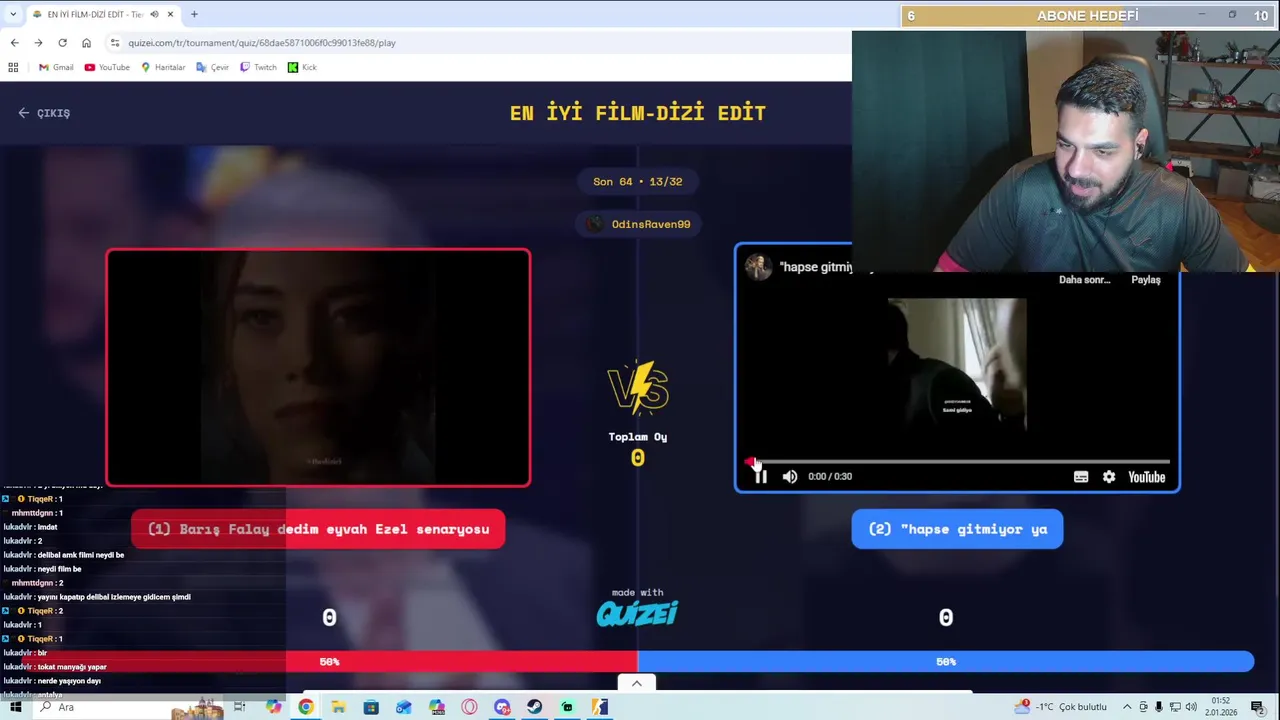Mute the tab via speaker icon
1280x720 pixels.
click(154, 14)
